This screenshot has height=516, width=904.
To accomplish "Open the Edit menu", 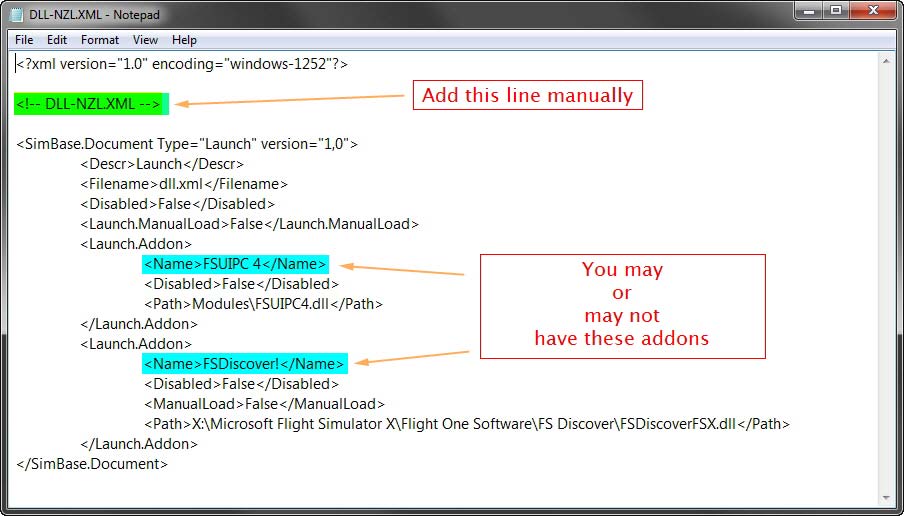I will click(x=57, y=40).
